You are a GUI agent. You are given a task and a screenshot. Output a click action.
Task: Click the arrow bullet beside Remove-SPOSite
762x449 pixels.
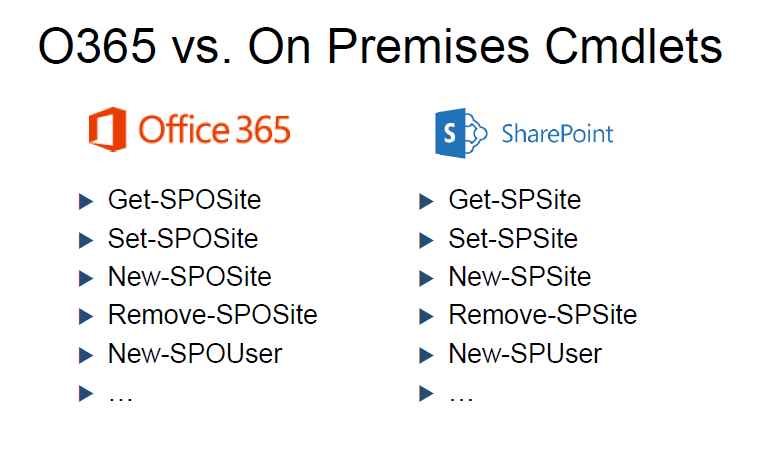point(86,316)
